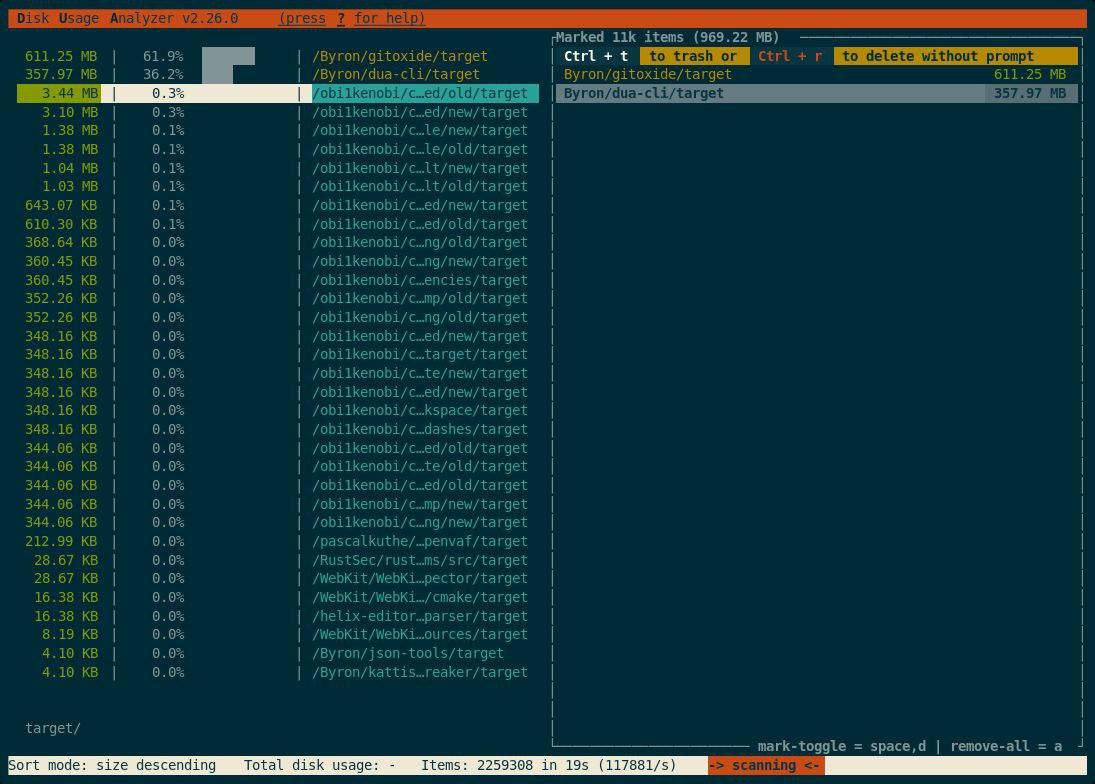This screenshot has width=1095, height=784.
Task: Select the /RustSec/rust…ms/src/target entry
Action: [420, 560]
